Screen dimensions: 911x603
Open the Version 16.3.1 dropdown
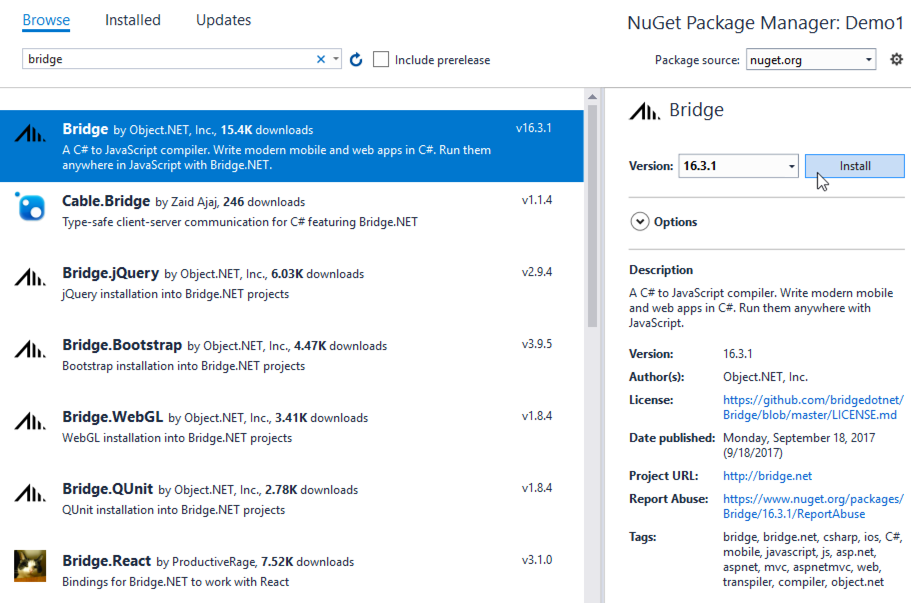pyautogui.click(x=738, y=166)
